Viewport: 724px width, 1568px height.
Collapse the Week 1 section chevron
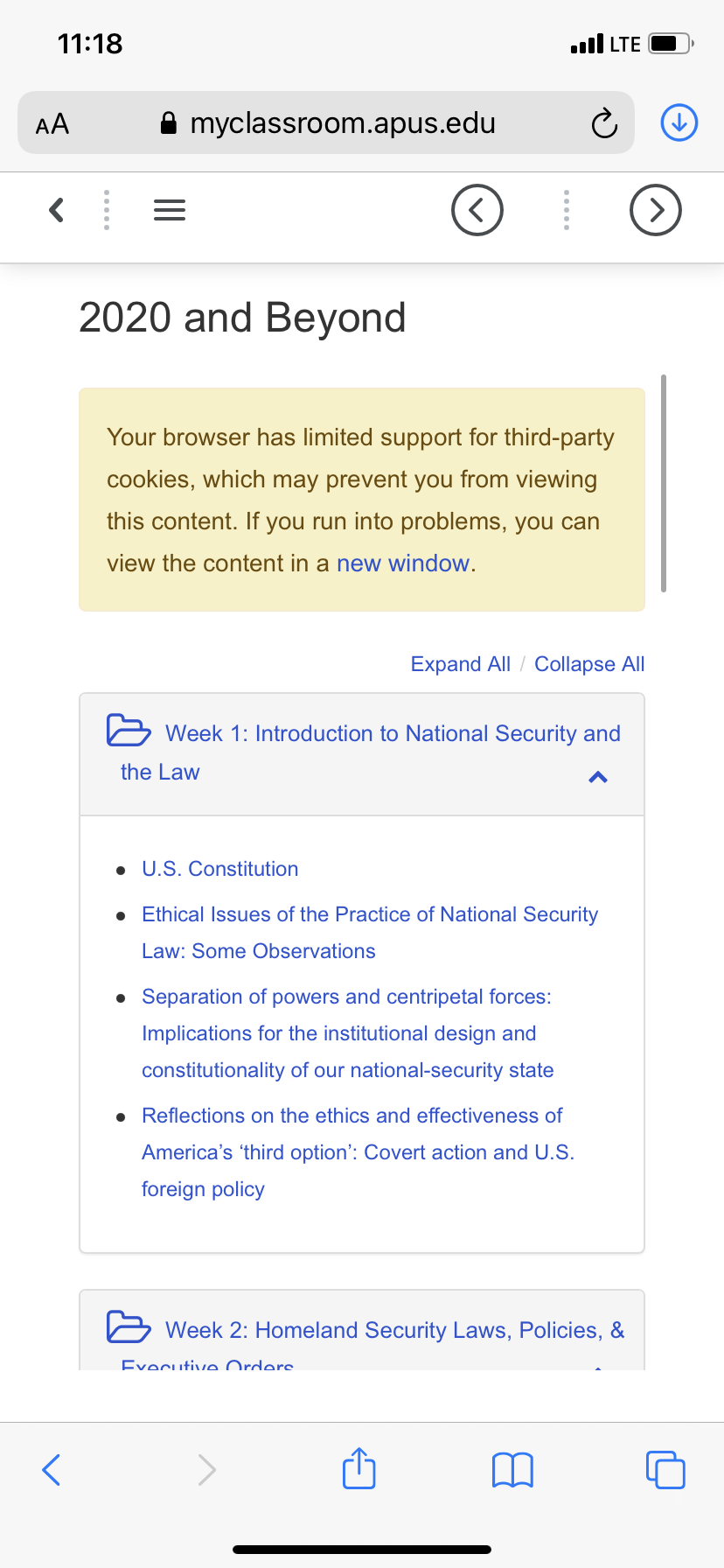(x=598, y=777)
